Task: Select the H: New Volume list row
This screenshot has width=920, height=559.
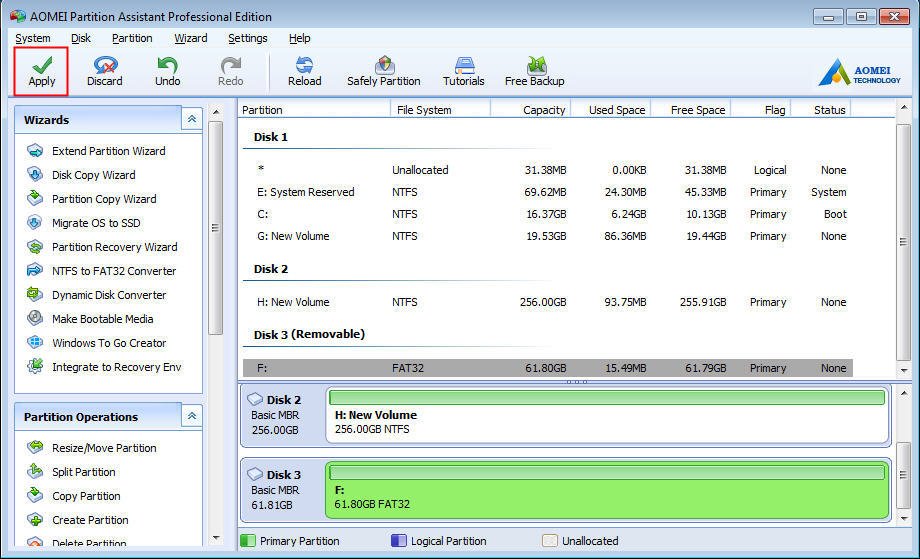Action: [547, 302]
